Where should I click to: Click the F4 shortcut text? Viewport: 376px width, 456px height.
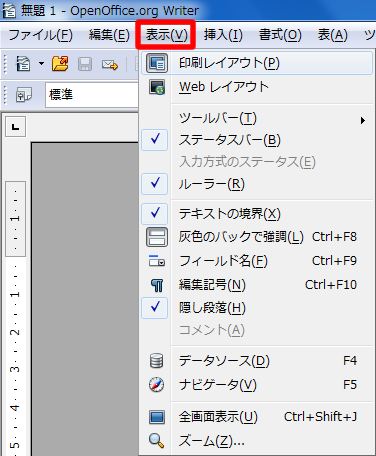tap(350, 361)
